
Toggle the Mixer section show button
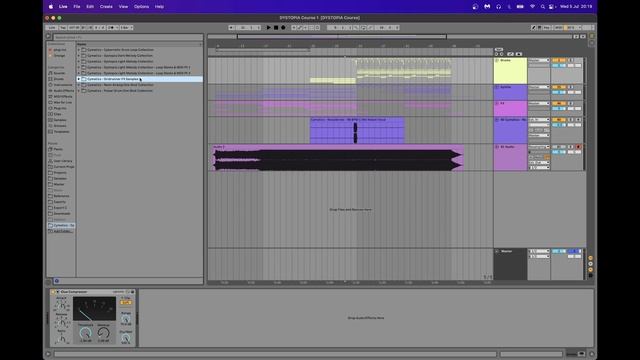[591, 269]
